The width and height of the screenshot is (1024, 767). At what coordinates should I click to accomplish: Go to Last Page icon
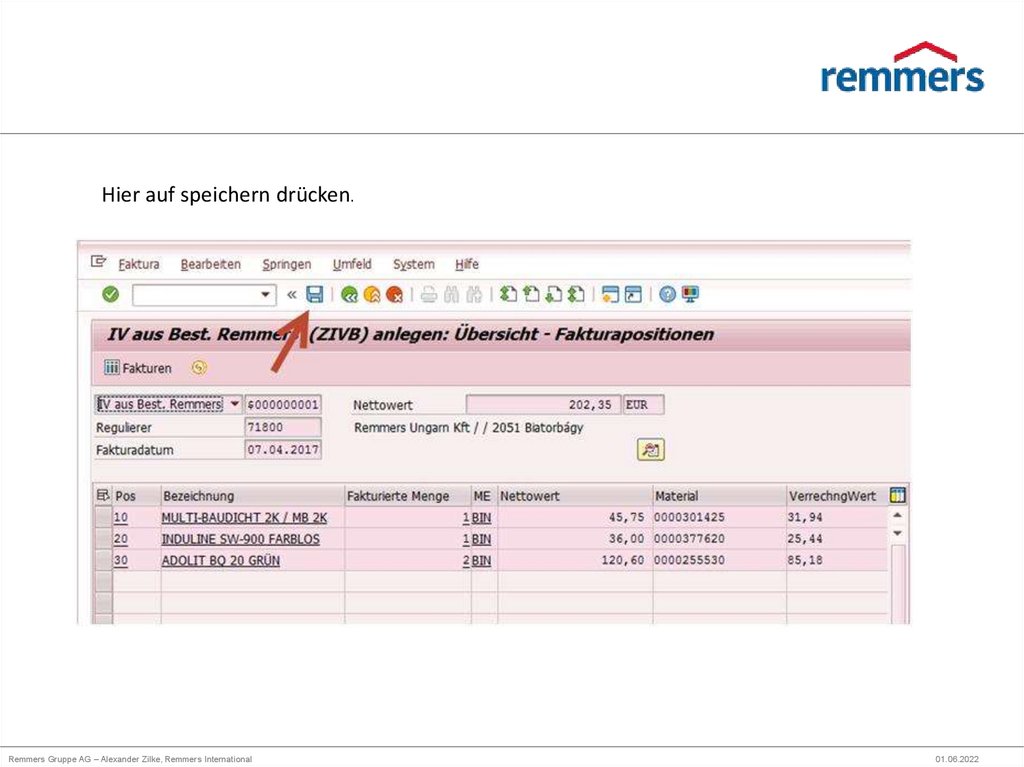(576, 295)
